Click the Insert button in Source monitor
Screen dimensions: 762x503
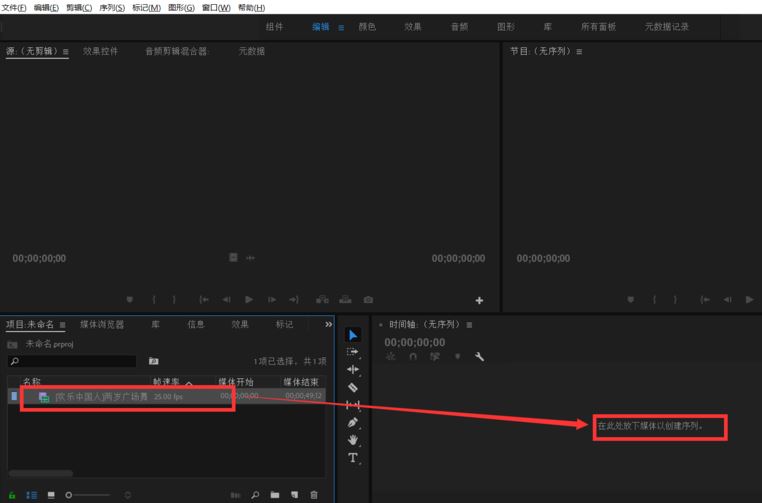tap(322, 299)
